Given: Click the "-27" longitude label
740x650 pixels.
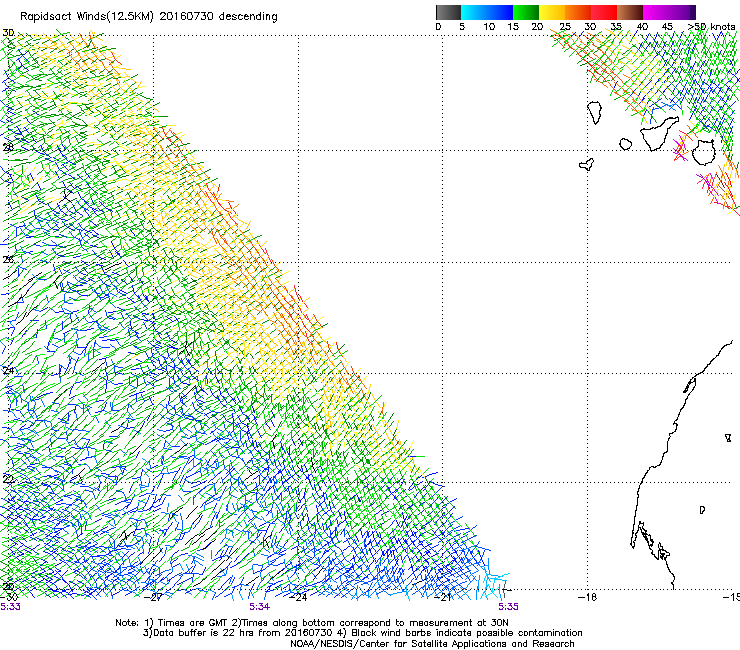Looking at the screenshot, I should 154,597.
